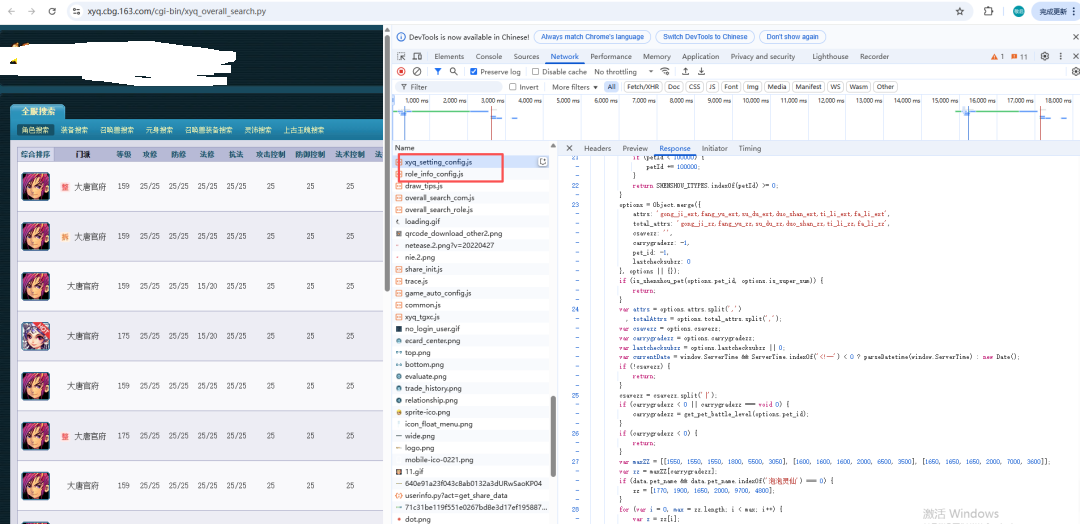Open DevTools three-dot customize menu
This screenshot has height=524, width=1080.
[1061, 56]
